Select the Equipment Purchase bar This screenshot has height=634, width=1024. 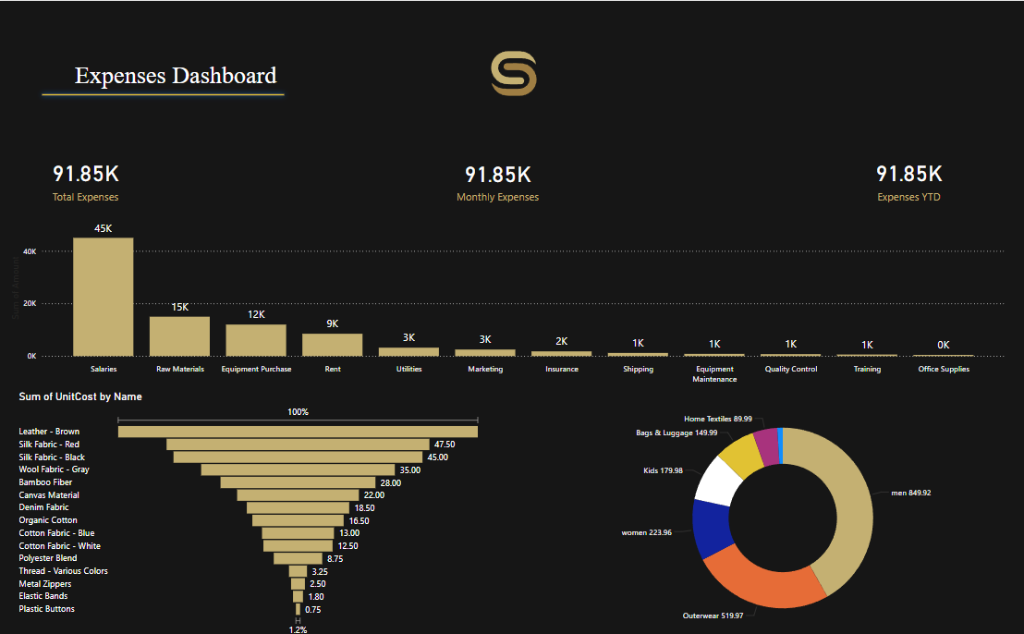click(x=256, y=338)
